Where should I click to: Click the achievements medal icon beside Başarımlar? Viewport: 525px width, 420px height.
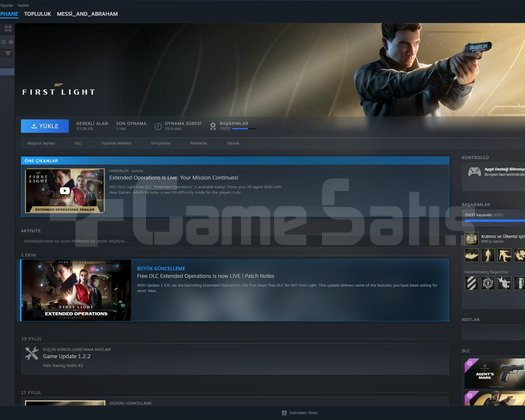pos(213,126)
